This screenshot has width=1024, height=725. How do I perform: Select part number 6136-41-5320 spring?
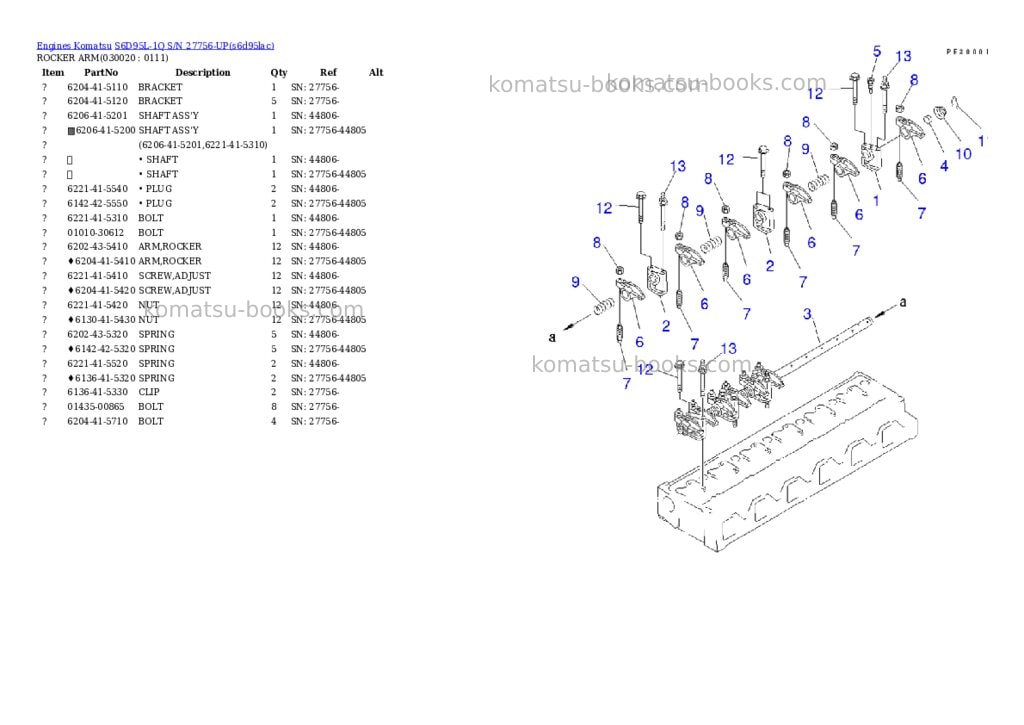pos(105,378)
